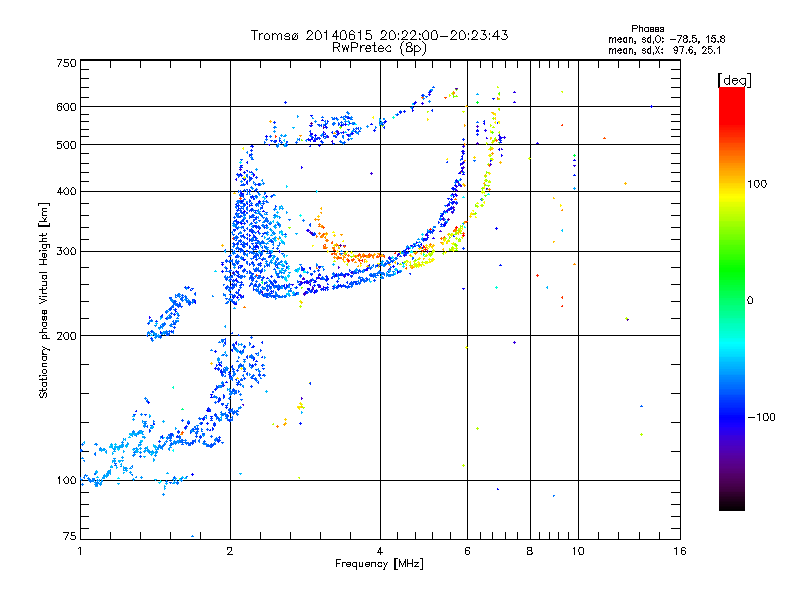This screenshot has height=600, width=800.
Task: Click the '[deg]' colorbar label
Action: [x=734, y=80]
